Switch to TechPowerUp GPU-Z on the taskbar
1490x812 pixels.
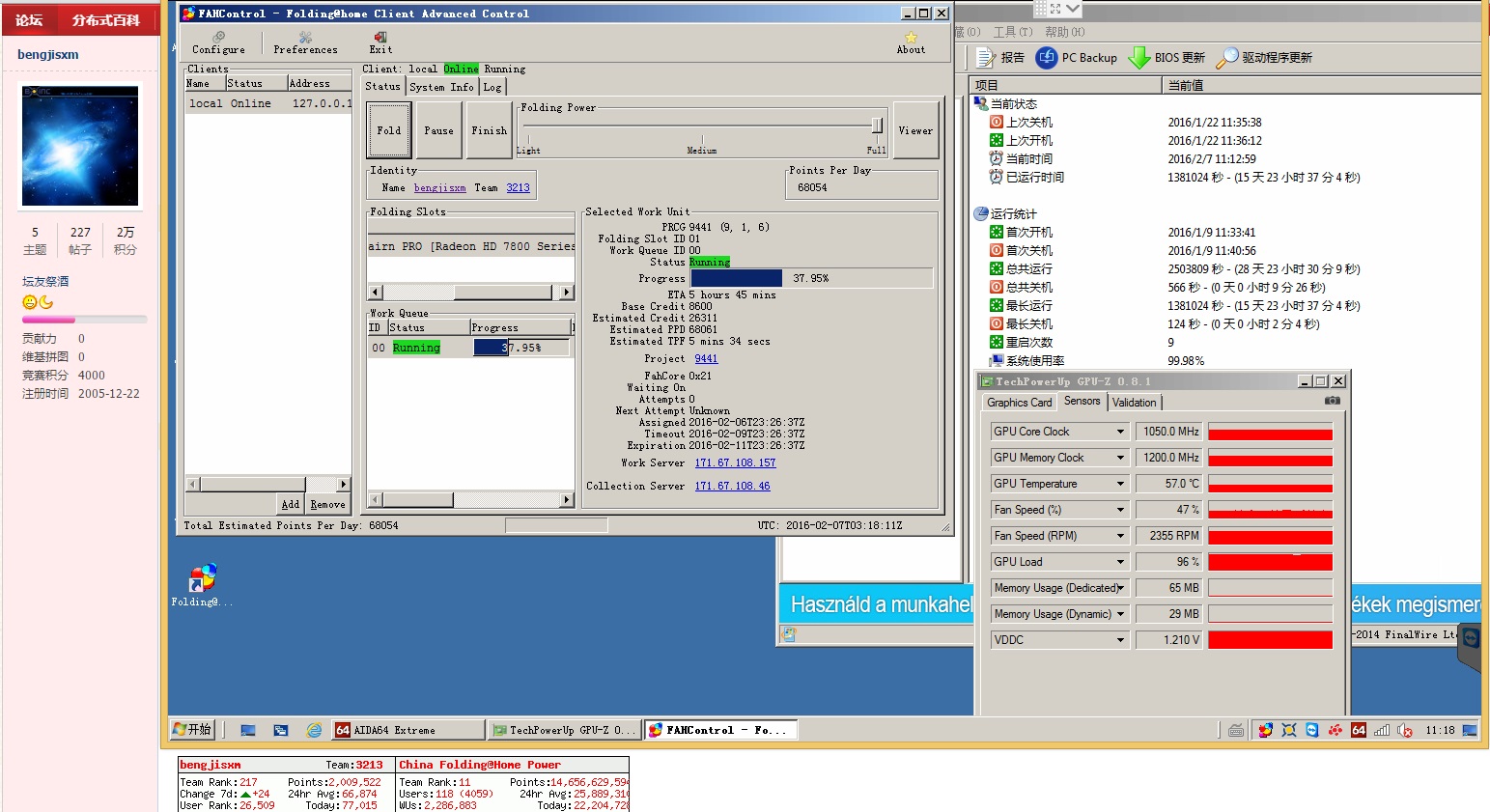[564, 730]
